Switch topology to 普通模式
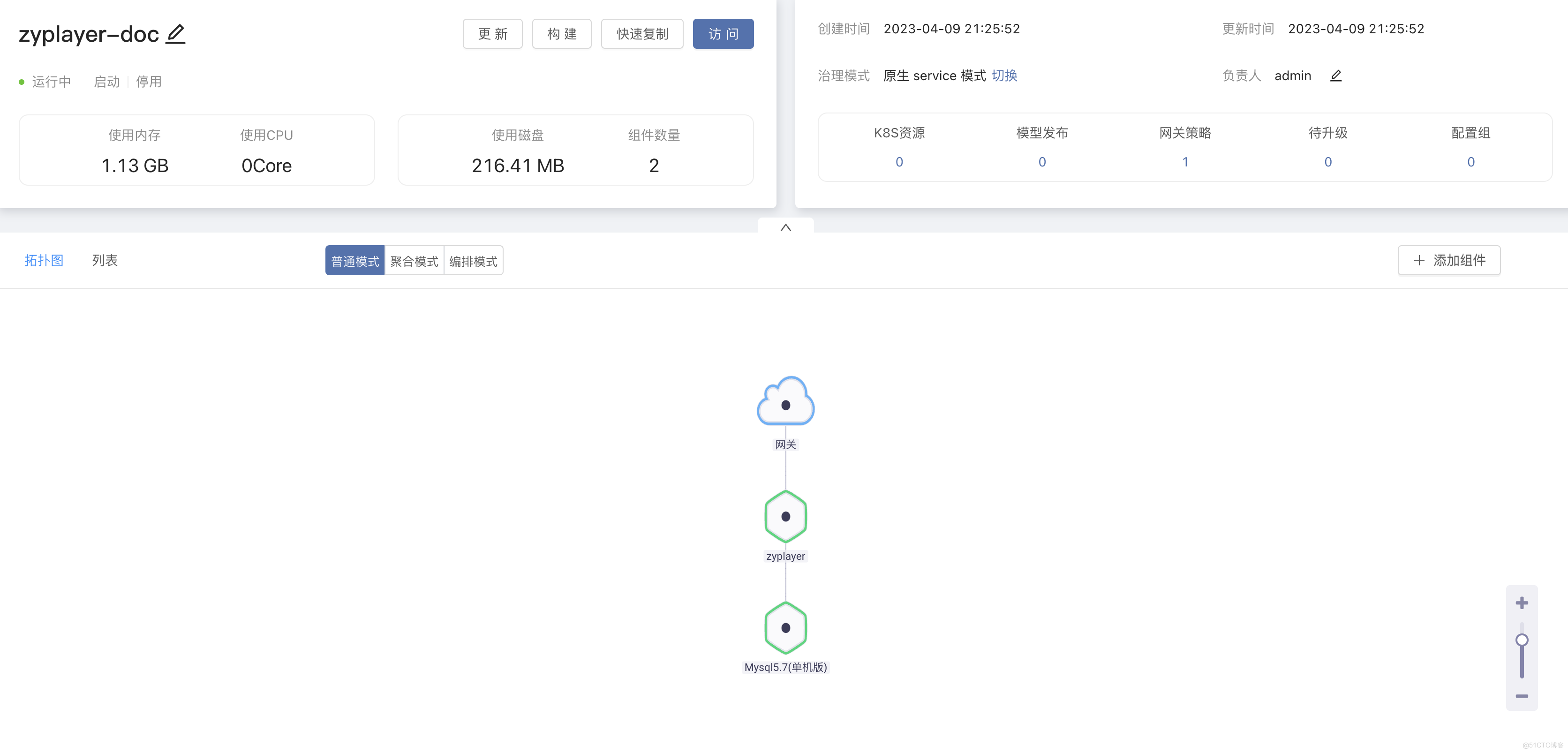The width and height of the screenshot is (1568, 753). coord(355,261)
